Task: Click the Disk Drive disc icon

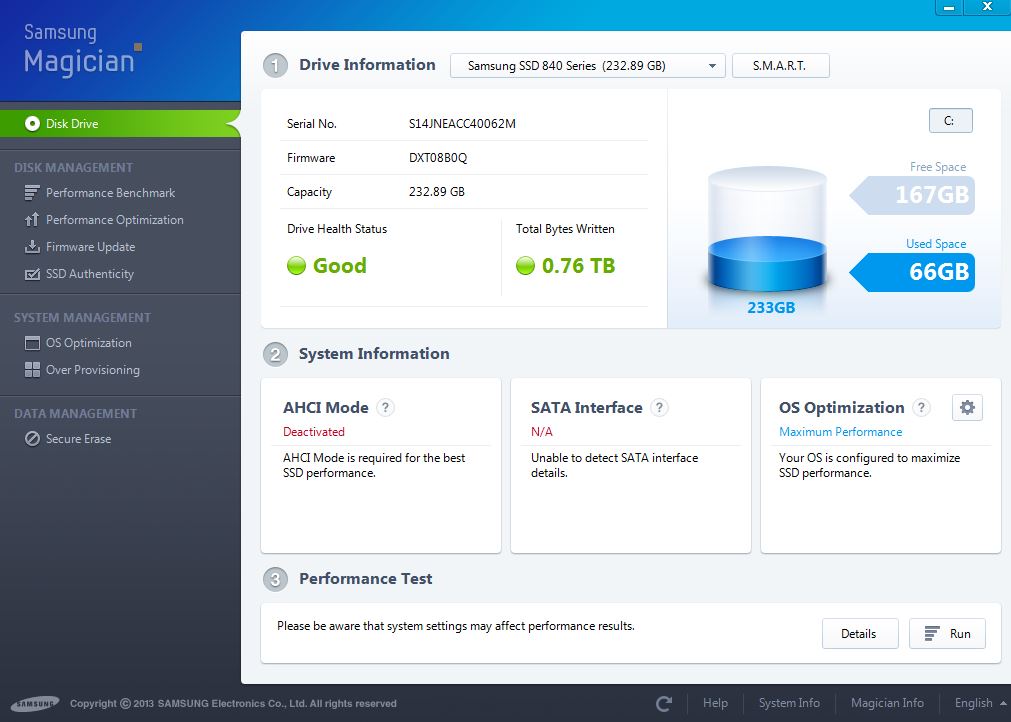Action: pyautogui.click(x=32, y=124)
